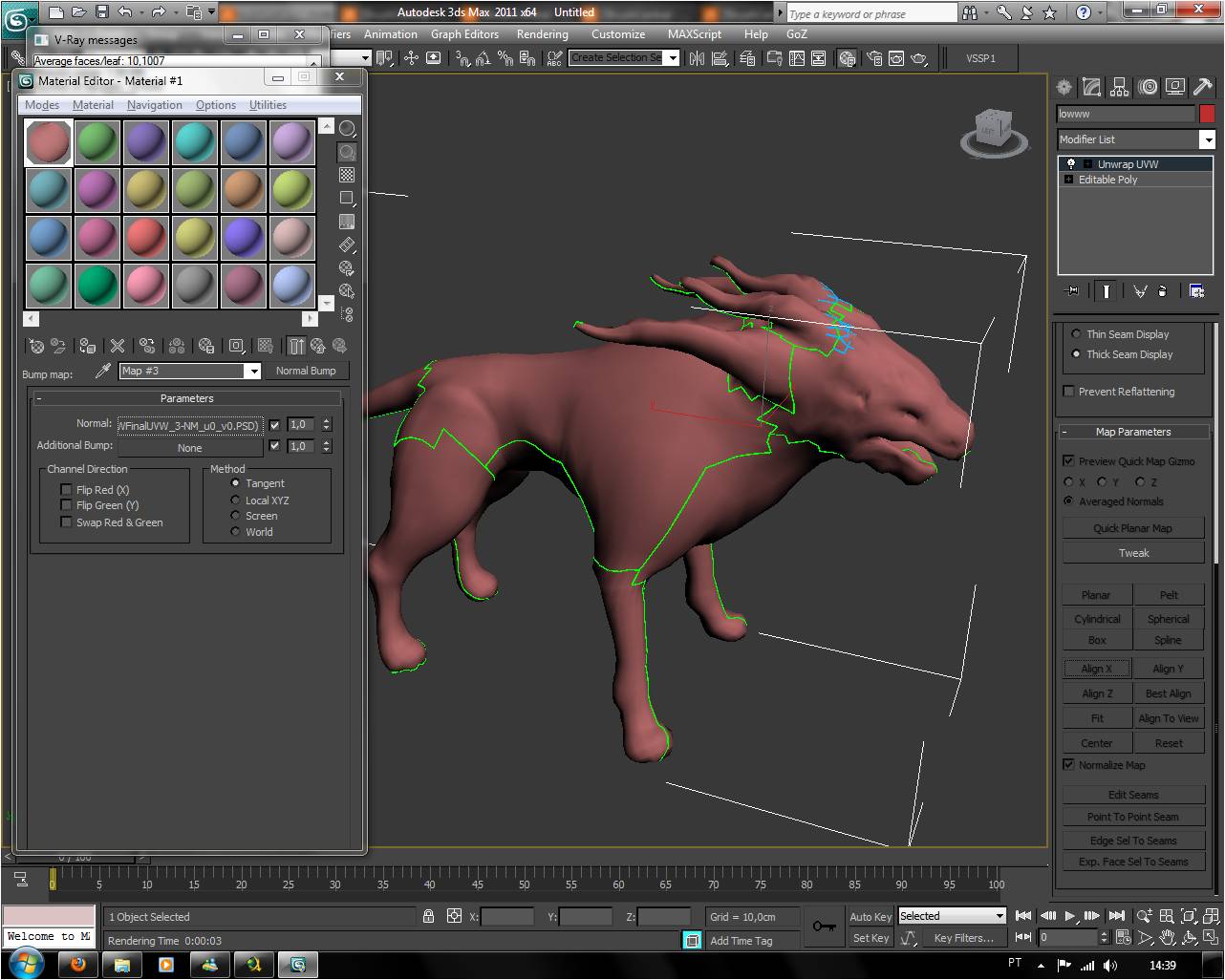
Task: Open the Utilities hammer panel icon
Action: point(1202,88)
